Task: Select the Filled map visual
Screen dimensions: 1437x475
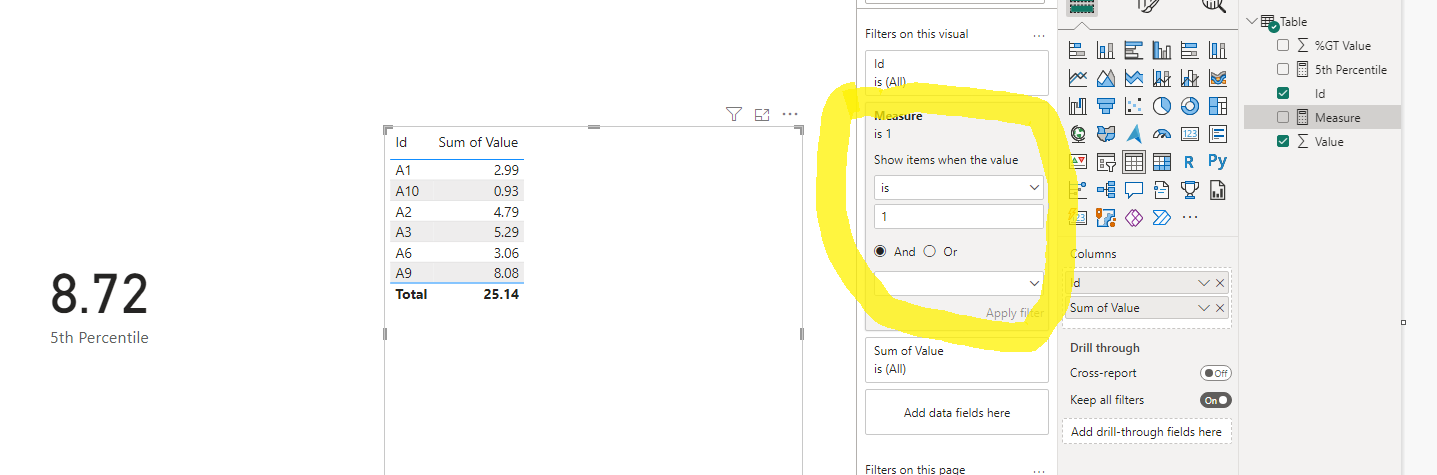Action: 1106,134
